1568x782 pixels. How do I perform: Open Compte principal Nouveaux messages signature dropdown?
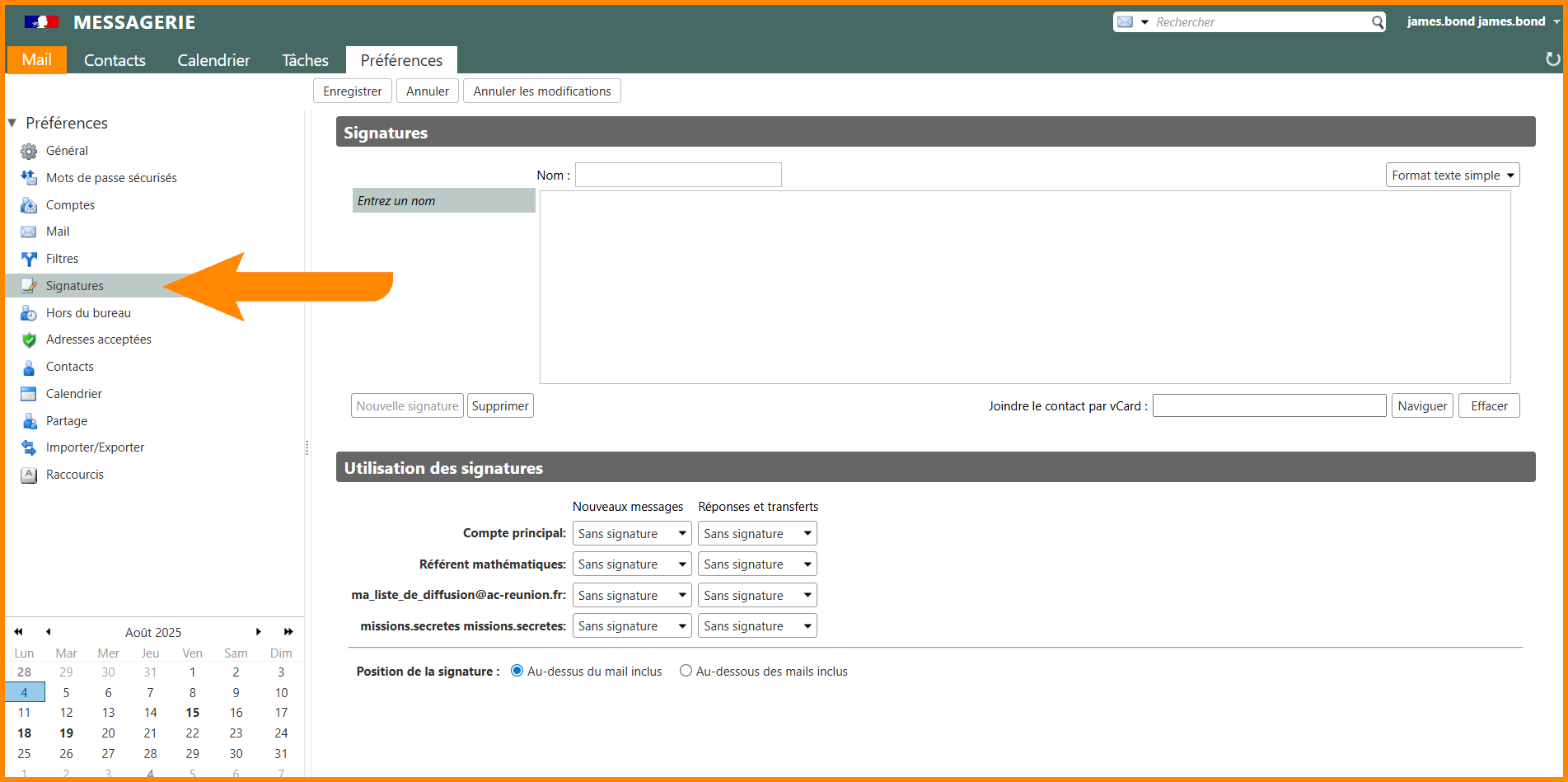631,533
